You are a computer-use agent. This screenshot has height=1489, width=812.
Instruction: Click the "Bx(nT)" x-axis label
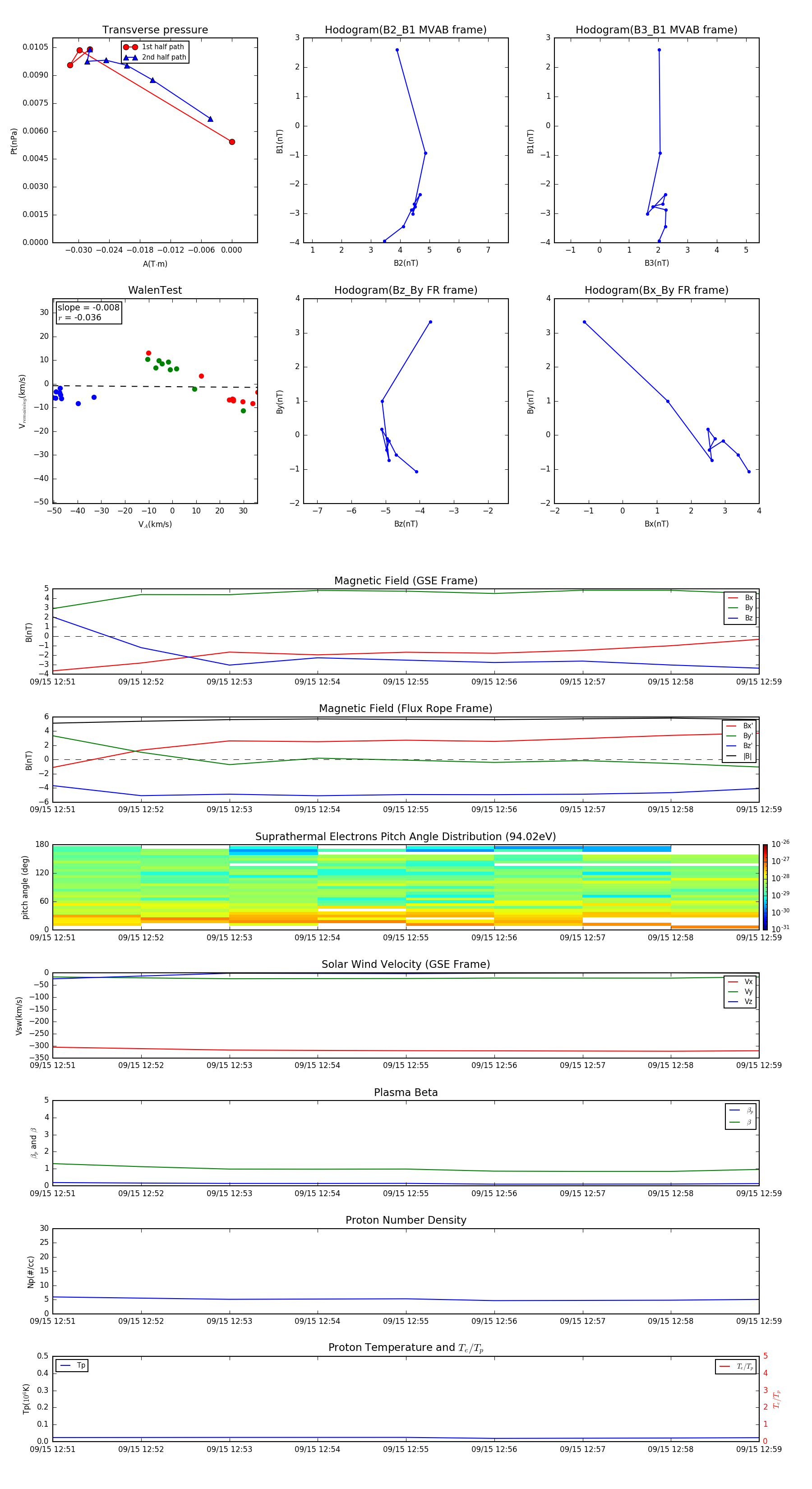[656, 524]
